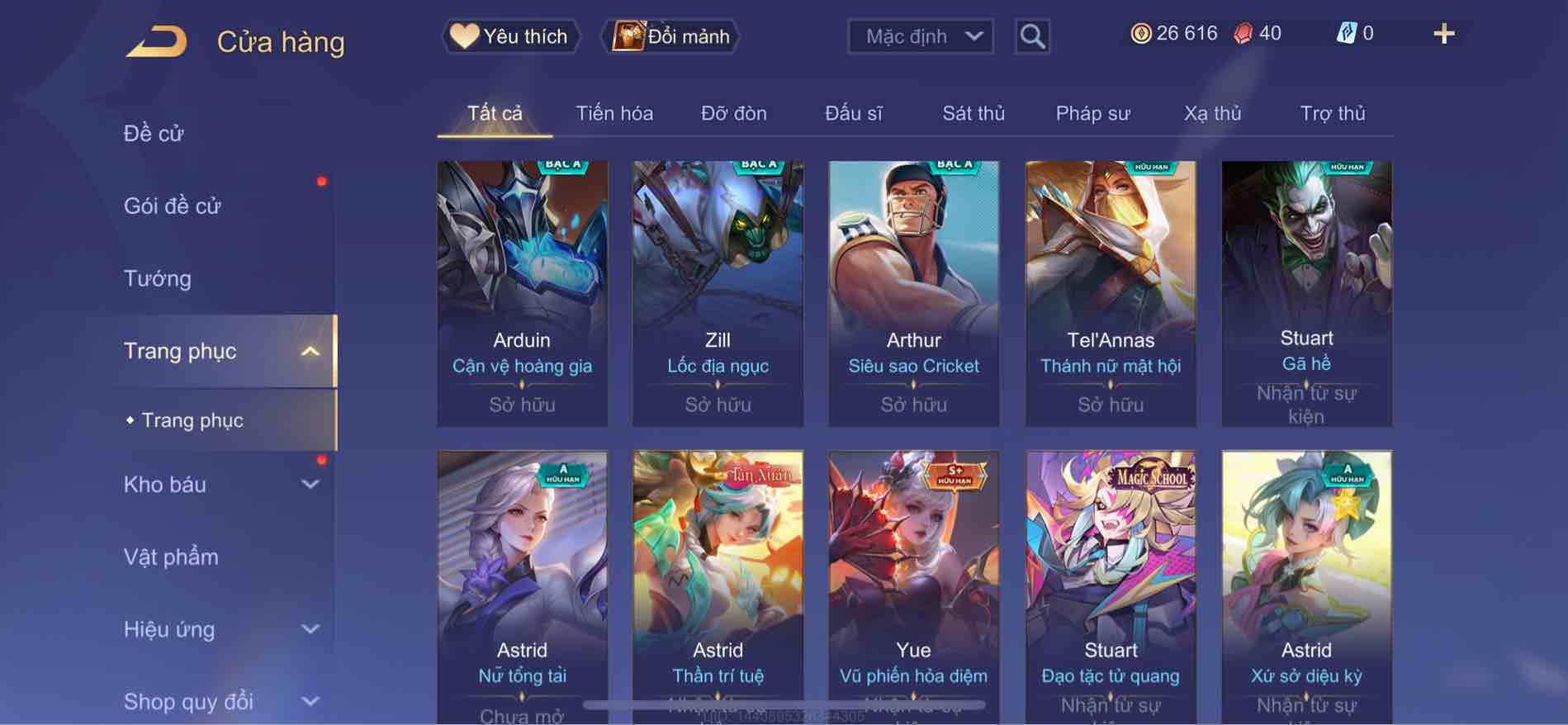1568x725 pixels.
Task: Open Đổi mảnh chest exchange
Action: coord(670,36)
